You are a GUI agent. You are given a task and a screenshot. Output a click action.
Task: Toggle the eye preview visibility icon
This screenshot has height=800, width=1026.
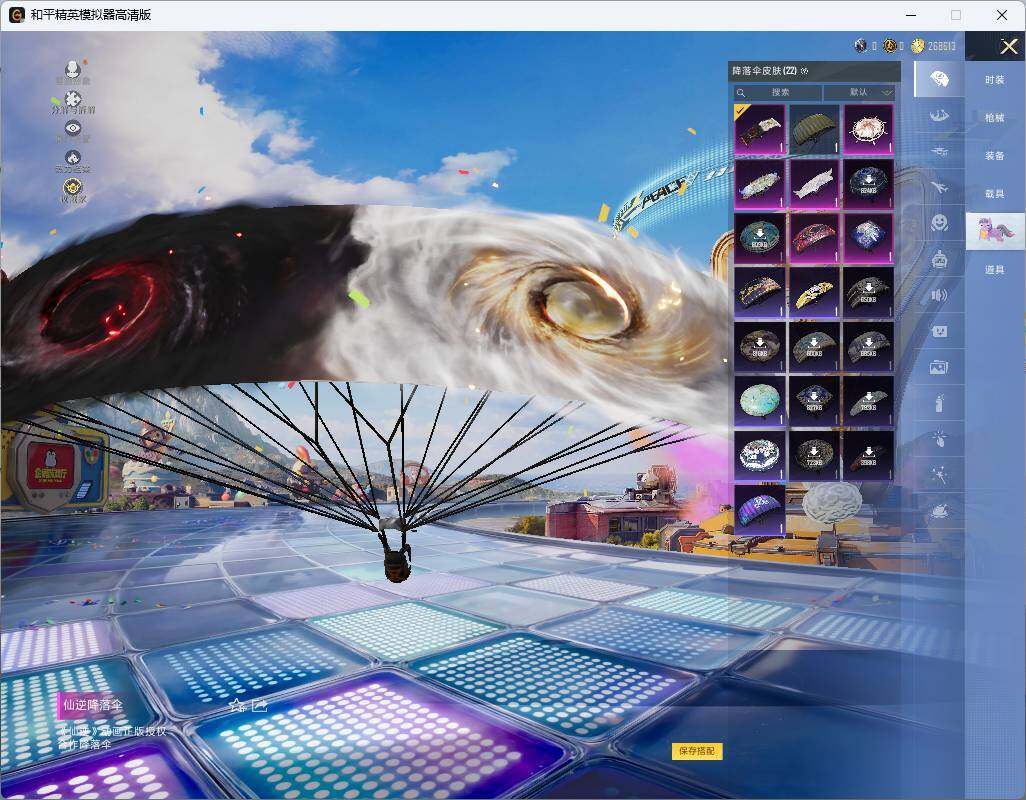73,130
